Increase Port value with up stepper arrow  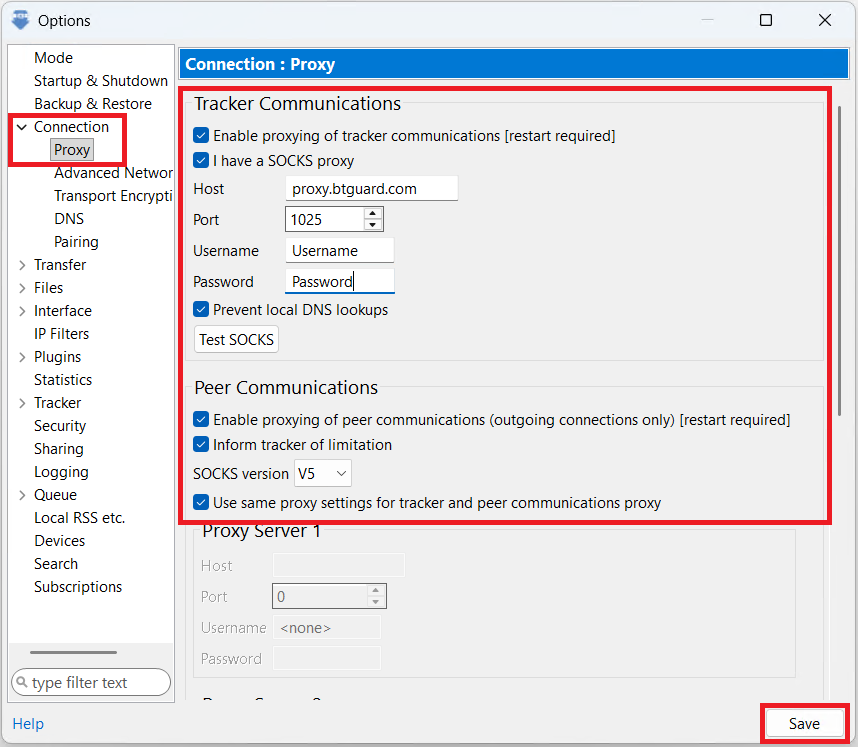[373, 214]
